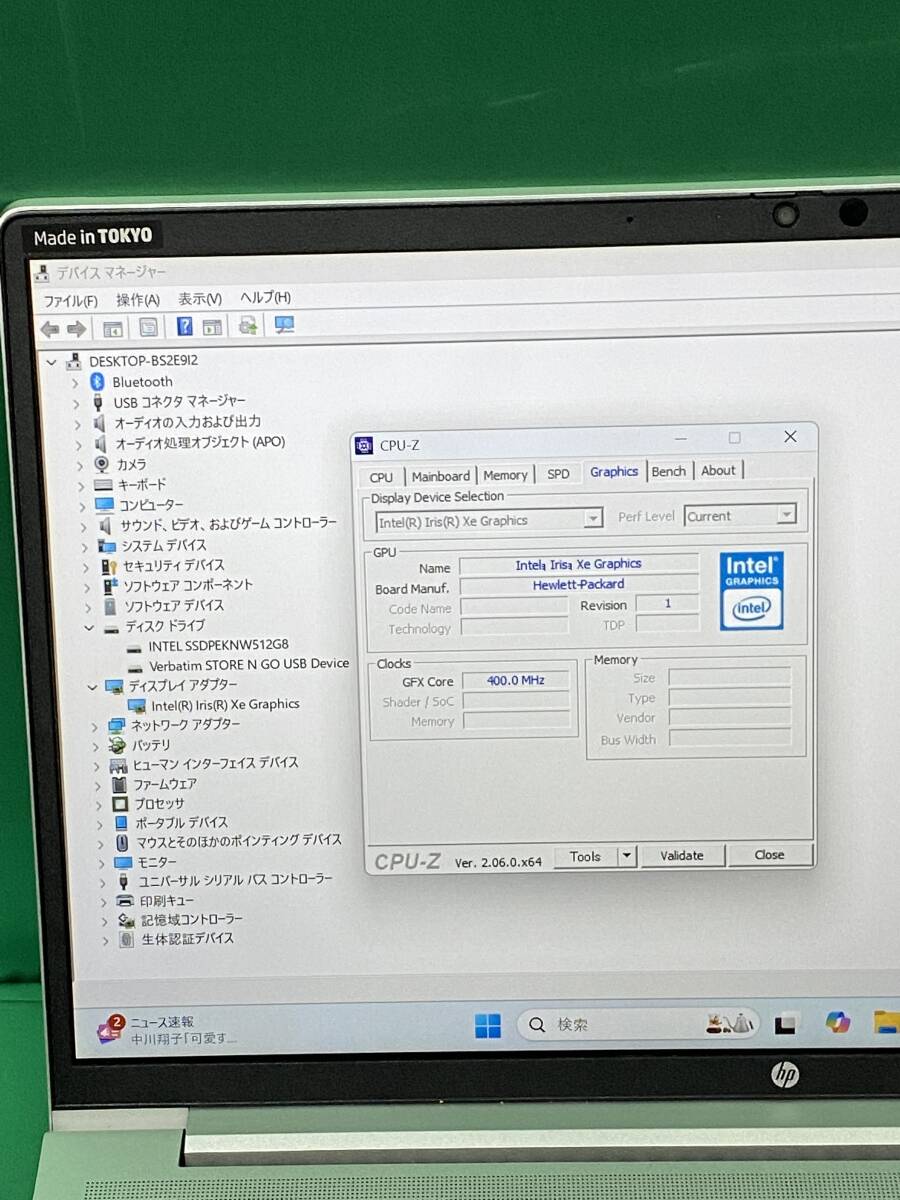
Task: Collapse the ディスプレイ アダプター category
Action: coord(92,687)
